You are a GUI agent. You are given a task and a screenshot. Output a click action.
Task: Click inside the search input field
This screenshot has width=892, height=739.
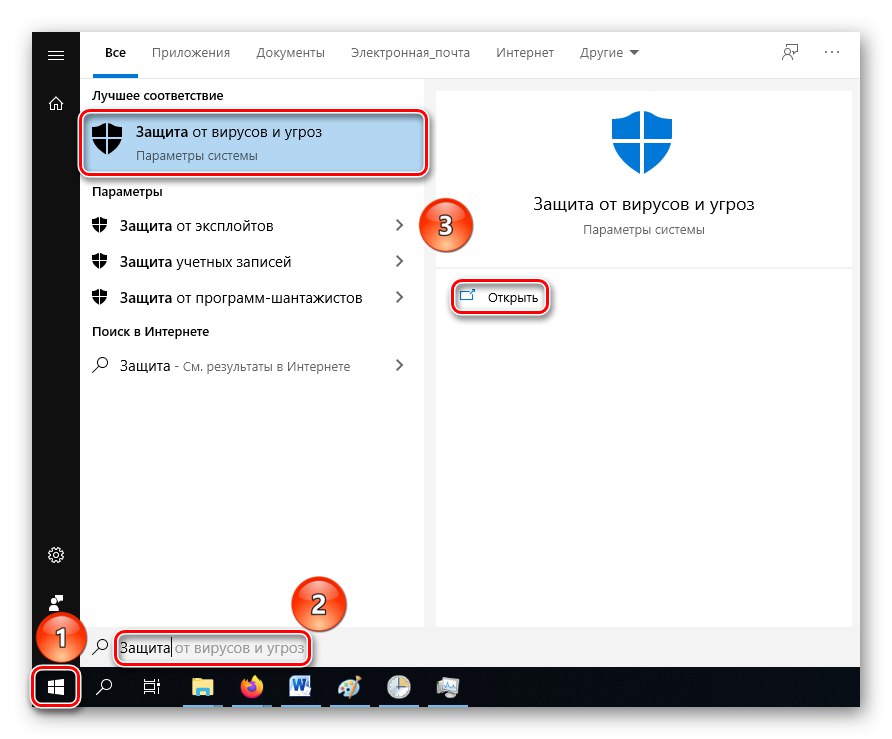click(x=213, y=648)
